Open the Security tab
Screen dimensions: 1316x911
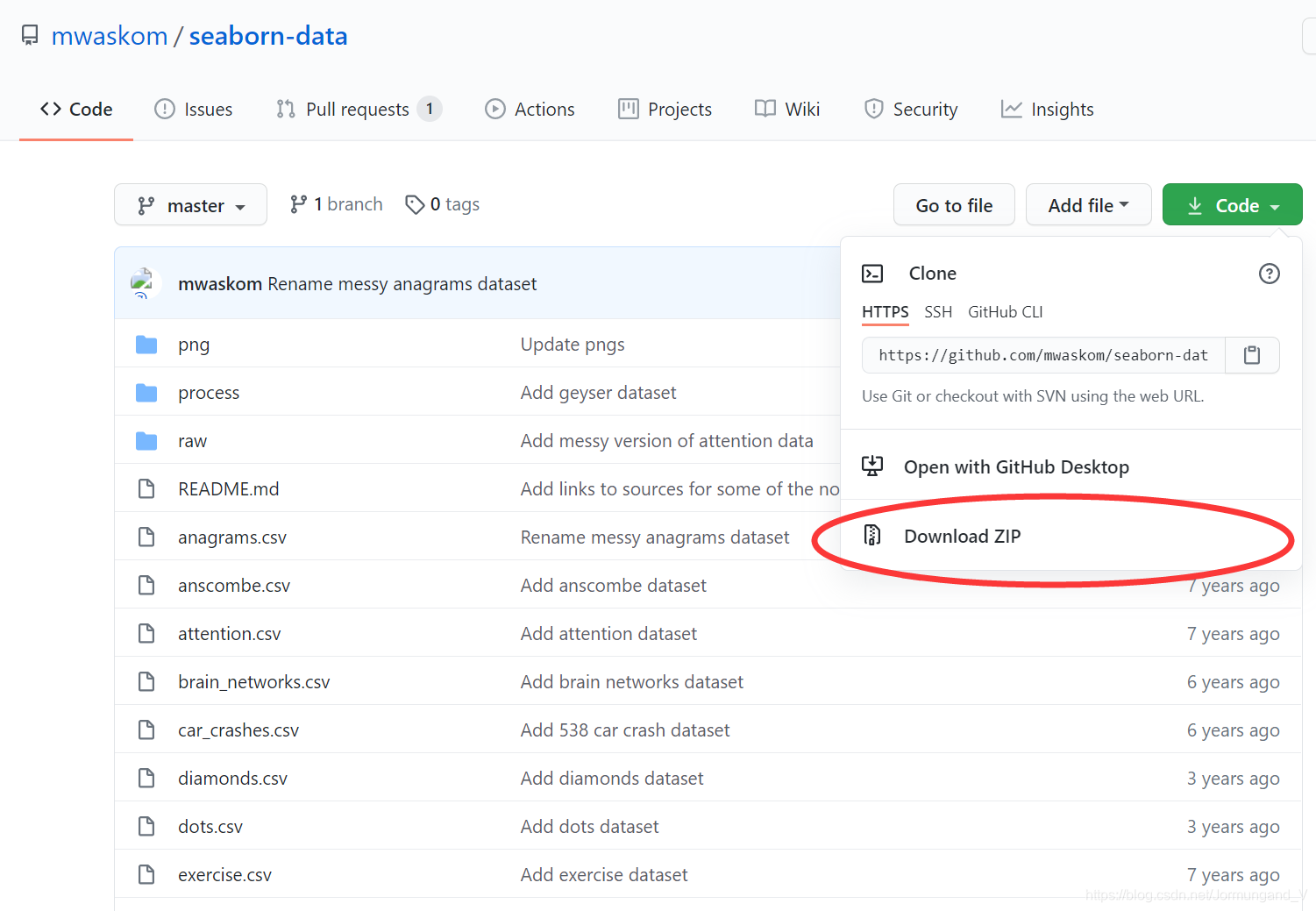tap(911, 110)
